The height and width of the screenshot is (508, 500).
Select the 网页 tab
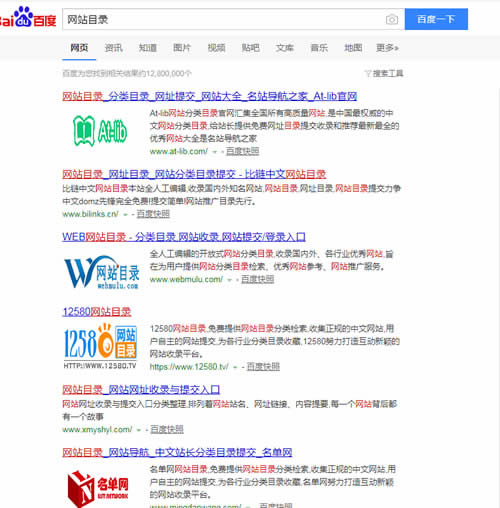[79, 48]
